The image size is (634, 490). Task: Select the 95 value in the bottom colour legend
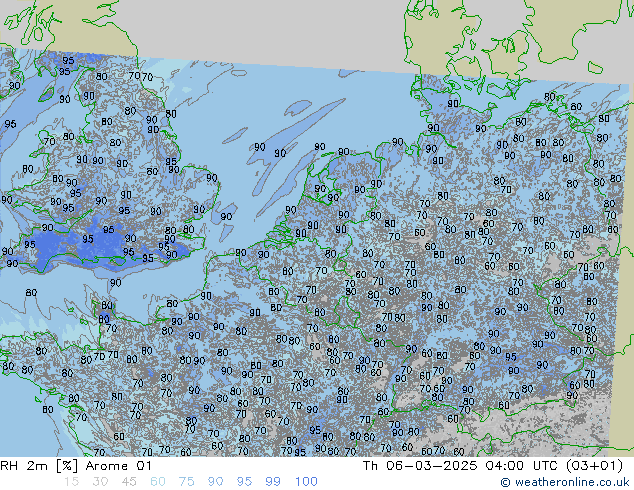coord(244,482)
